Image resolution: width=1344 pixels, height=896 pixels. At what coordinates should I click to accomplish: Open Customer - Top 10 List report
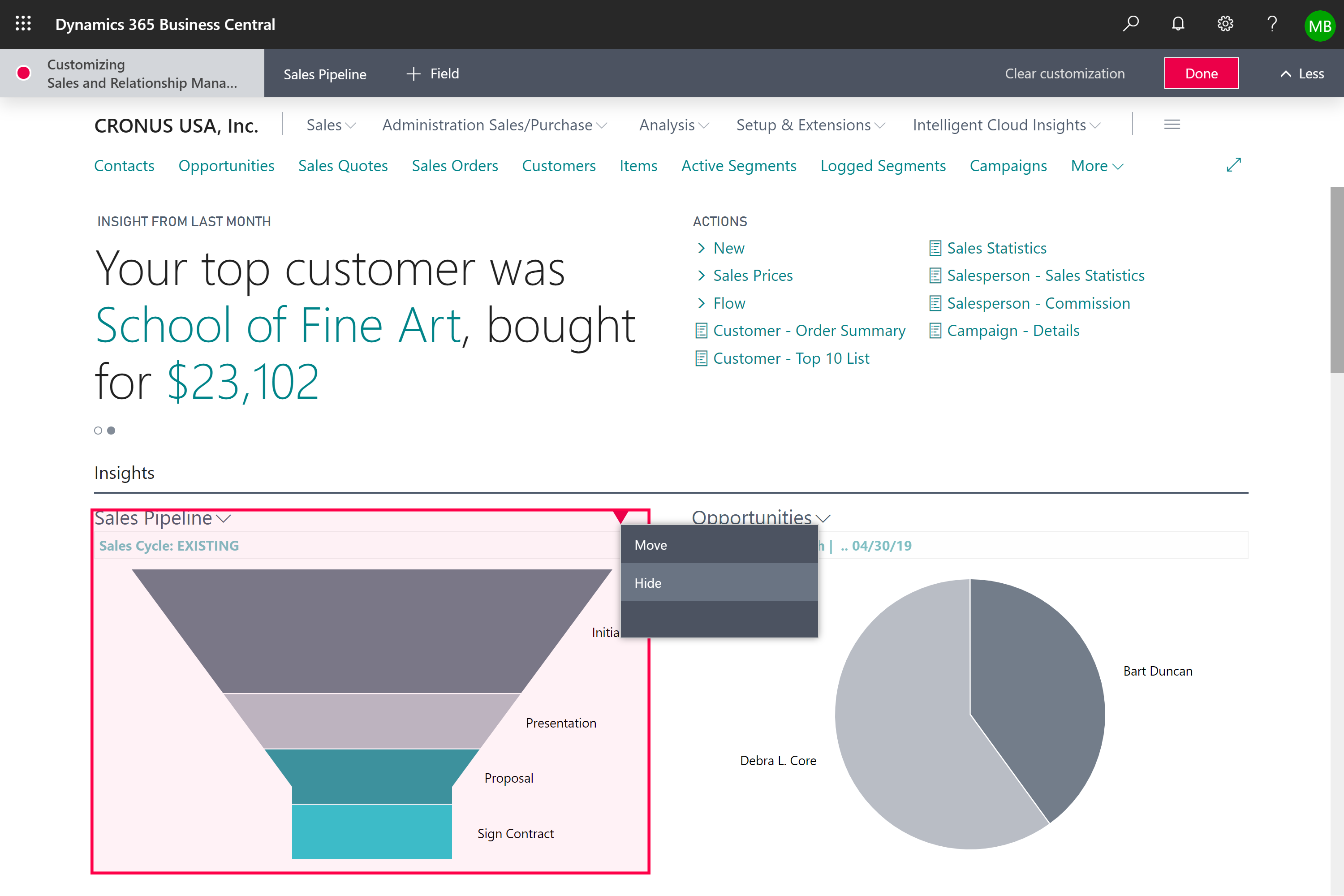[x=792, y=358]
